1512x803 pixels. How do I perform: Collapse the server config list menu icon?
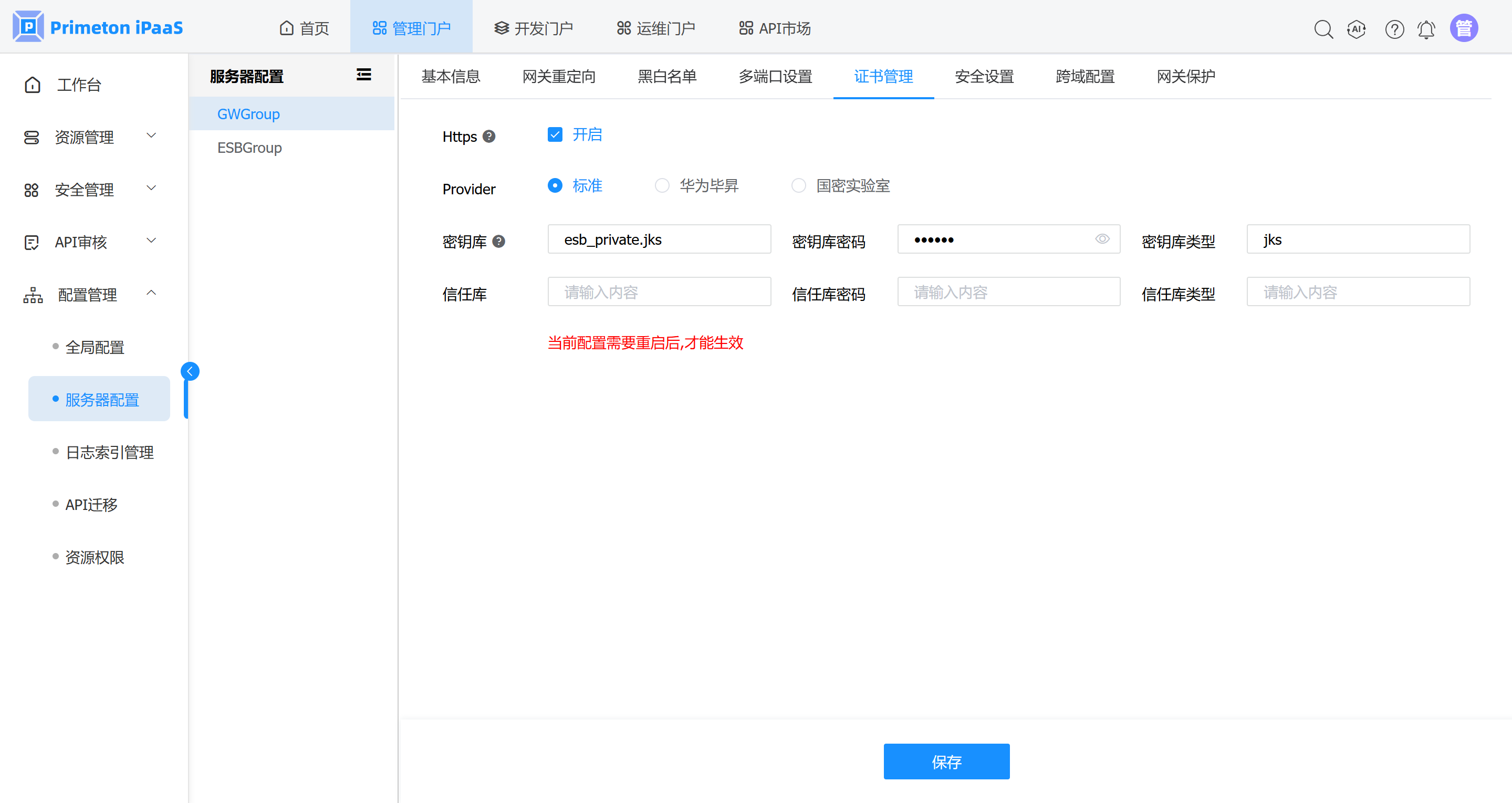coord(363,75)
